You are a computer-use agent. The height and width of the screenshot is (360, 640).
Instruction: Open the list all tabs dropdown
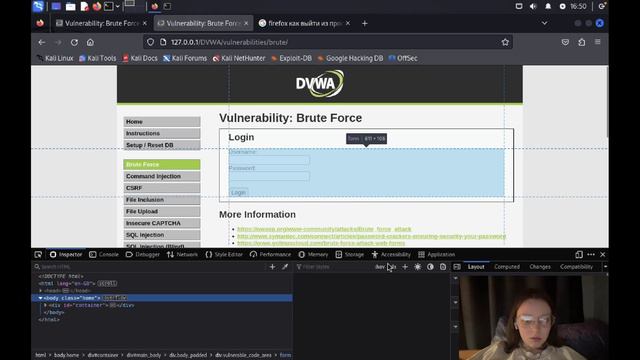(544, 23)
